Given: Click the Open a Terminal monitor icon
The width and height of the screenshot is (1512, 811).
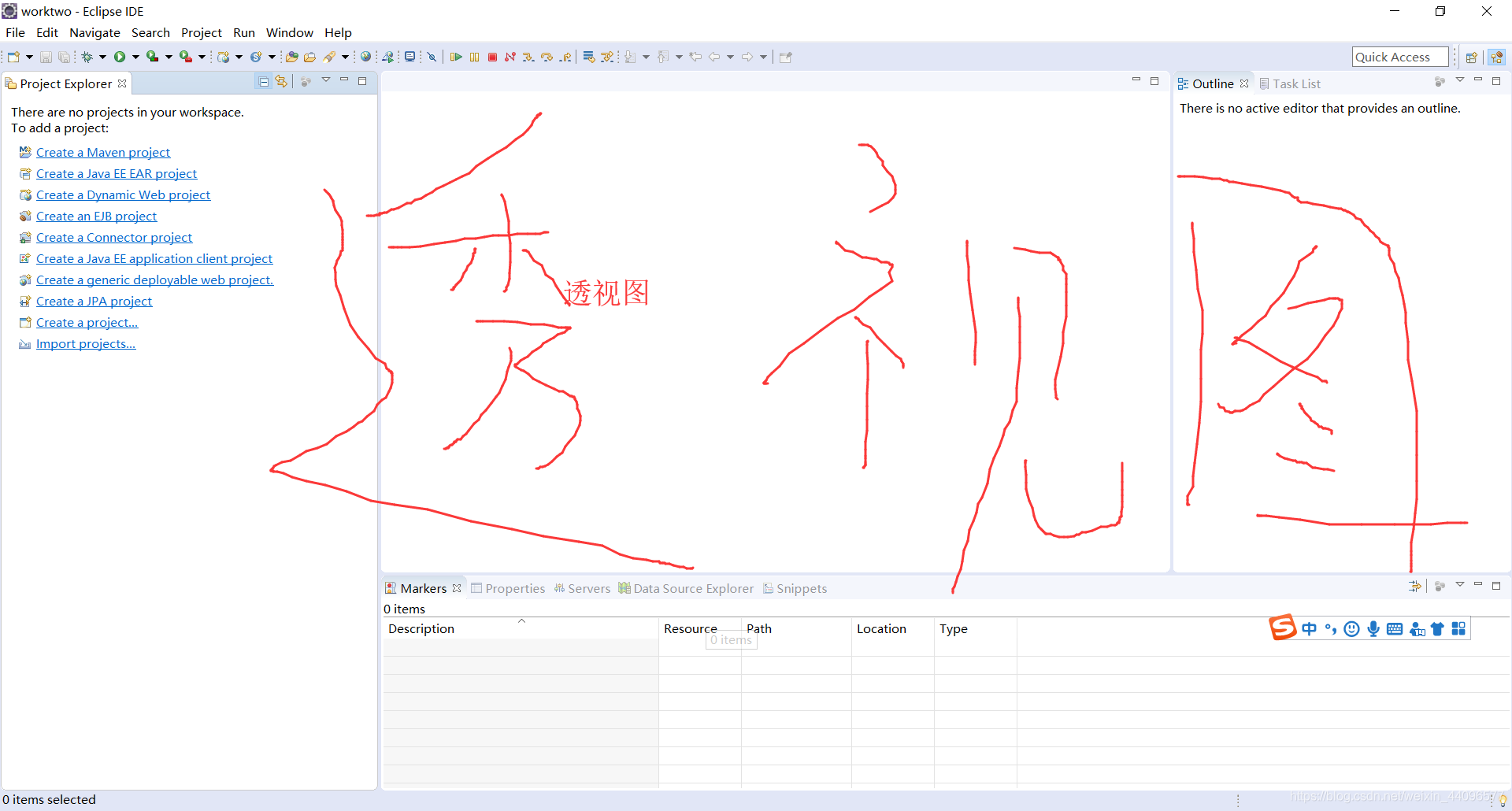Looking at the screenshot, I should coord(409,57).
